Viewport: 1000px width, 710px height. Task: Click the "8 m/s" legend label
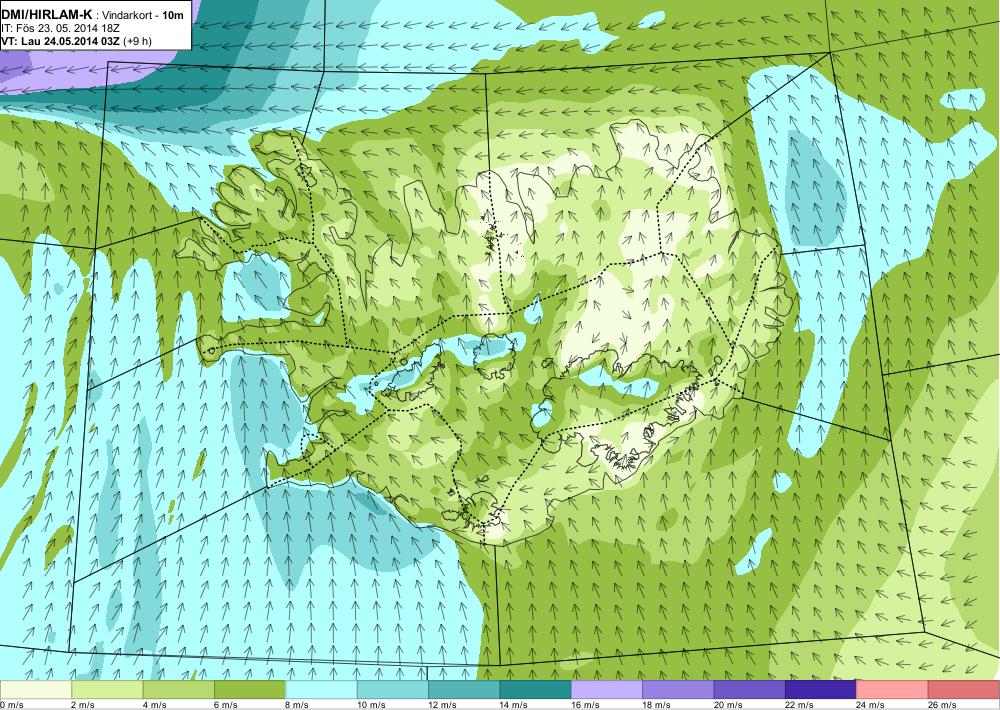point(297,705)
